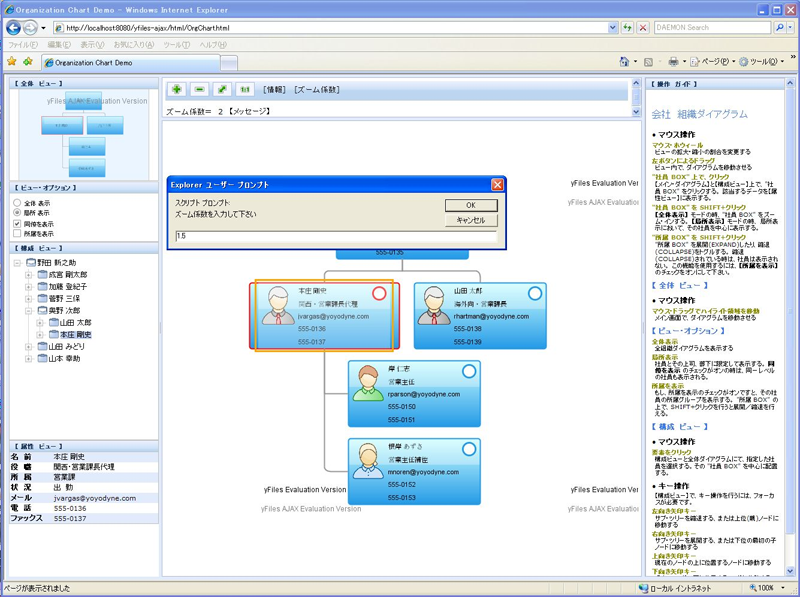The width and height of the screenshot is (800, 597).
Task: Uncheck the 同僚を表示 checkbox
Action: (x=17, y=224)
